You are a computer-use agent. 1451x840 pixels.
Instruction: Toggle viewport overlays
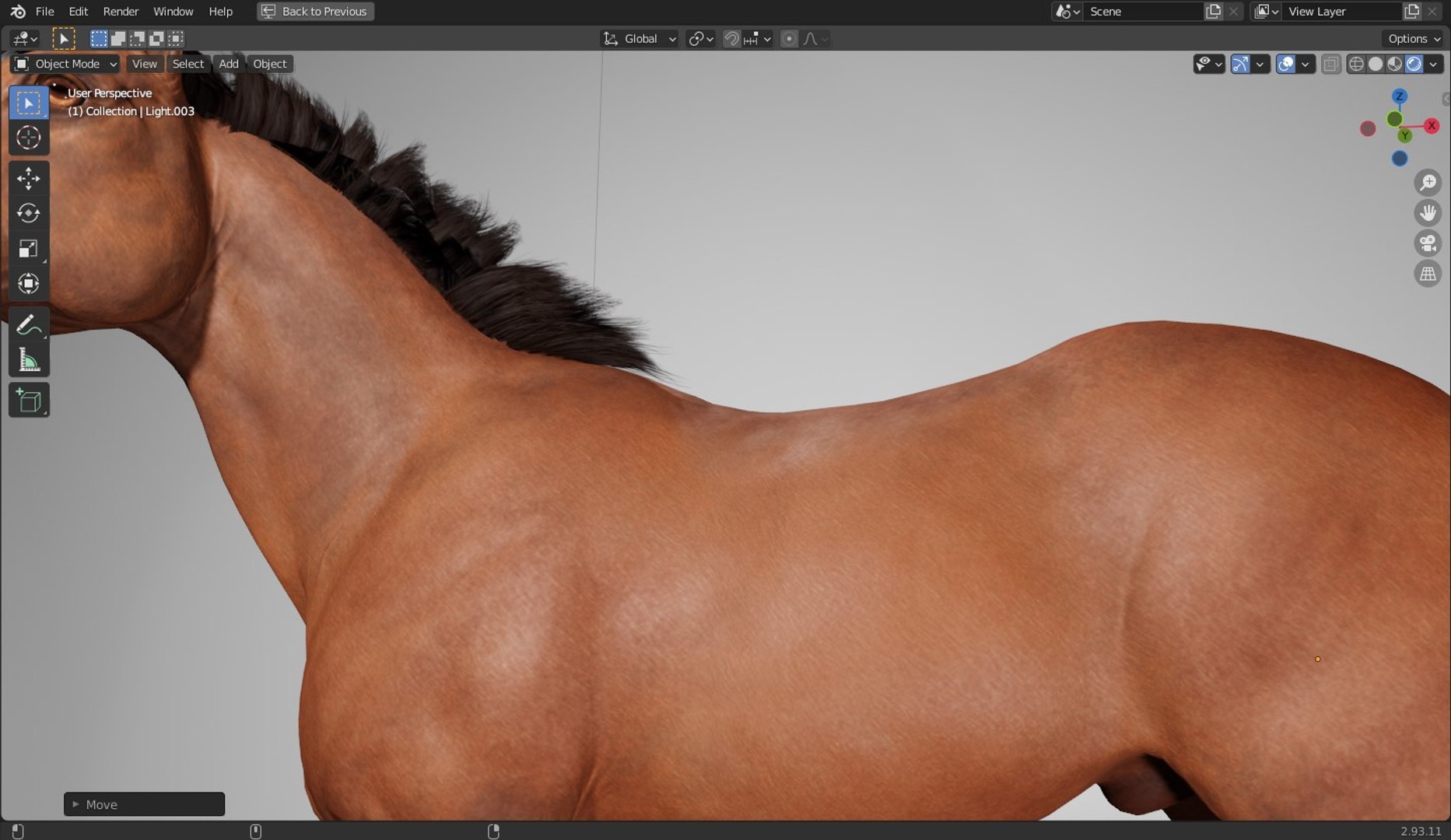click(x=1286, y=64)
